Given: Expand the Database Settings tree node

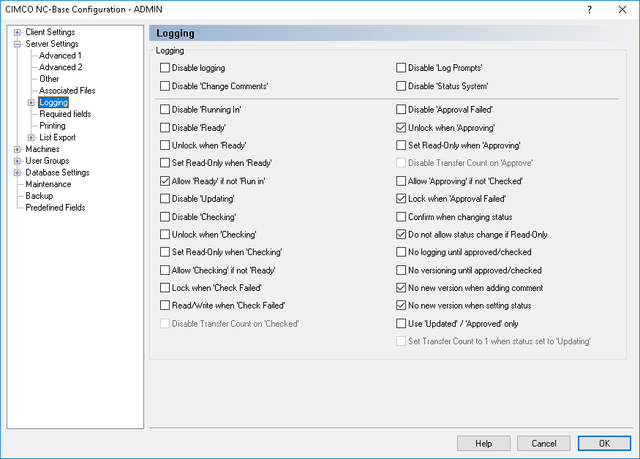Looking at the screenshot, I should (17, 173).
